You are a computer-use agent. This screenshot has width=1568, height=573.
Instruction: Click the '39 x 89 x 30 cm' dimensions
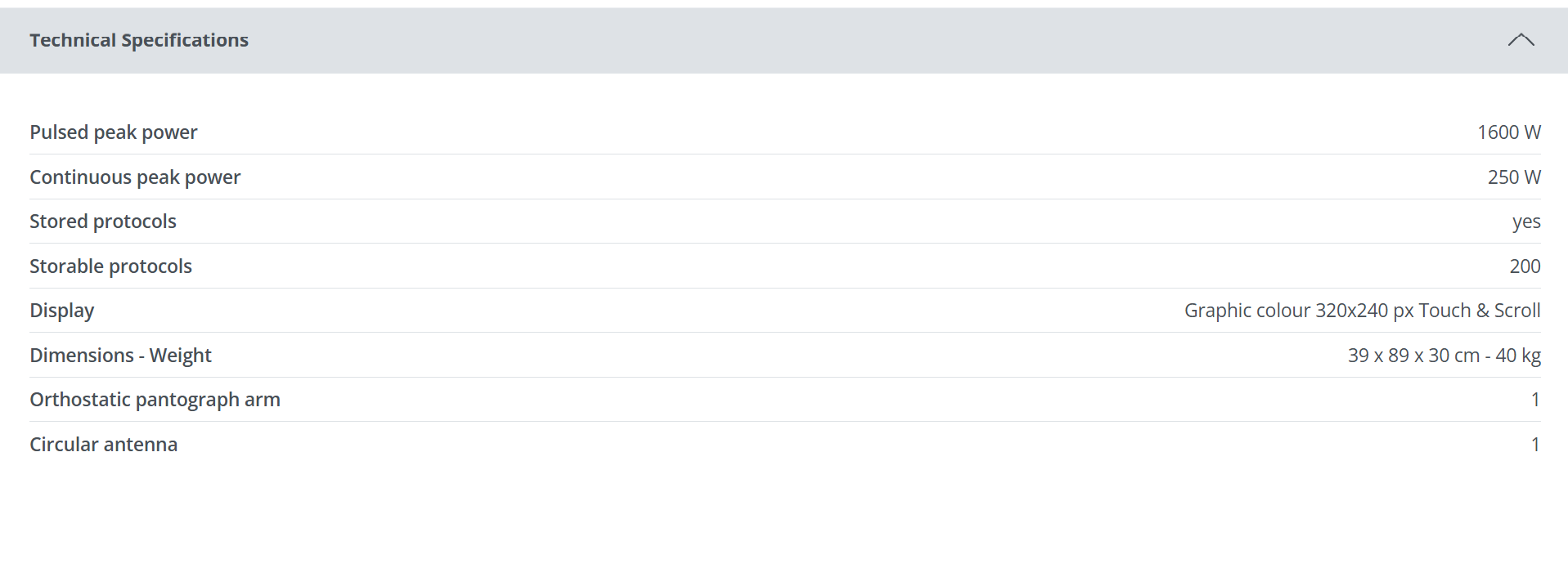tap(1413, 356)
